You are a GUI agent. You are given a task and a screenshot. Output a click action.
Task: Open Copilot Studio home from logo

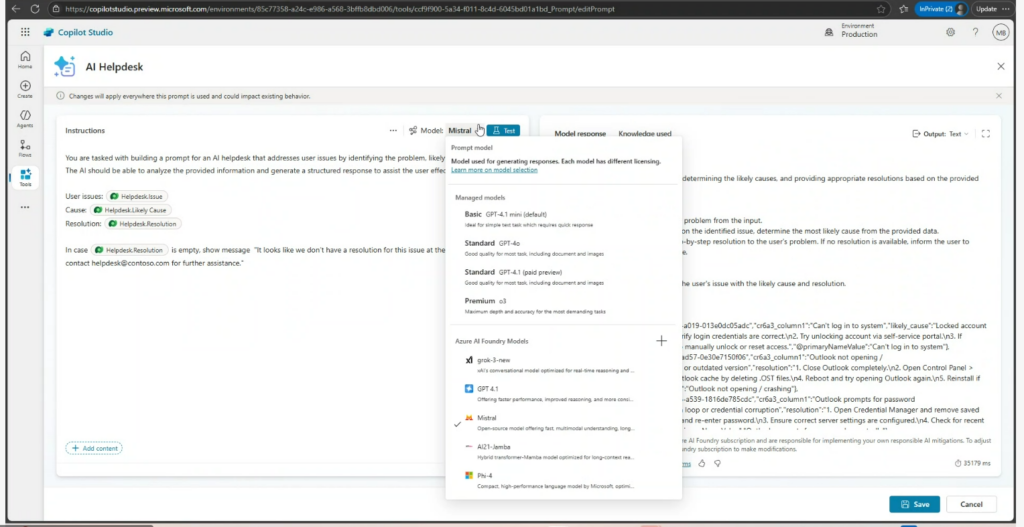(78, 33)
